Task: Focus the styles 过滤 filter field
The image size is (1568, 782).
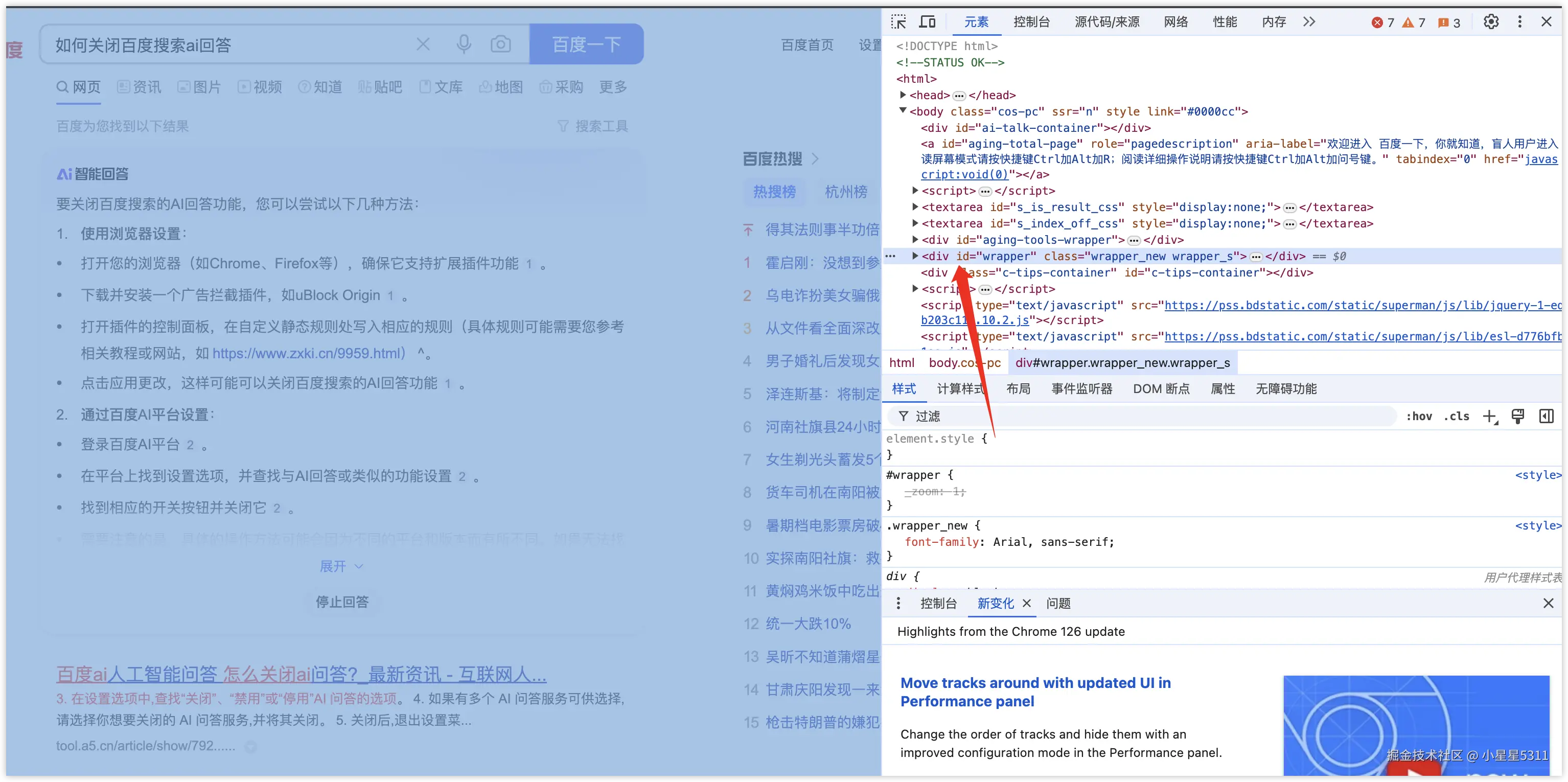Action: point(1142,416)
